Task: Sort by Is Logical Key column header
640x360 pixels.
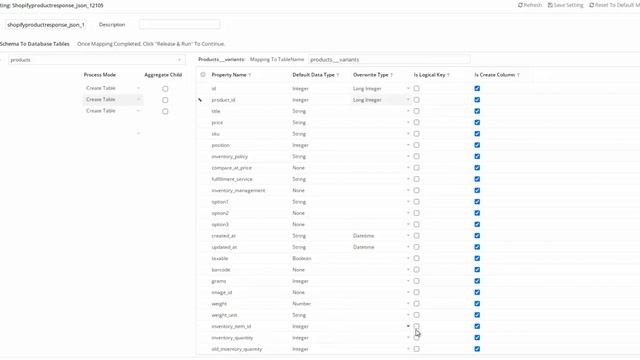Action: coord(429,75)
